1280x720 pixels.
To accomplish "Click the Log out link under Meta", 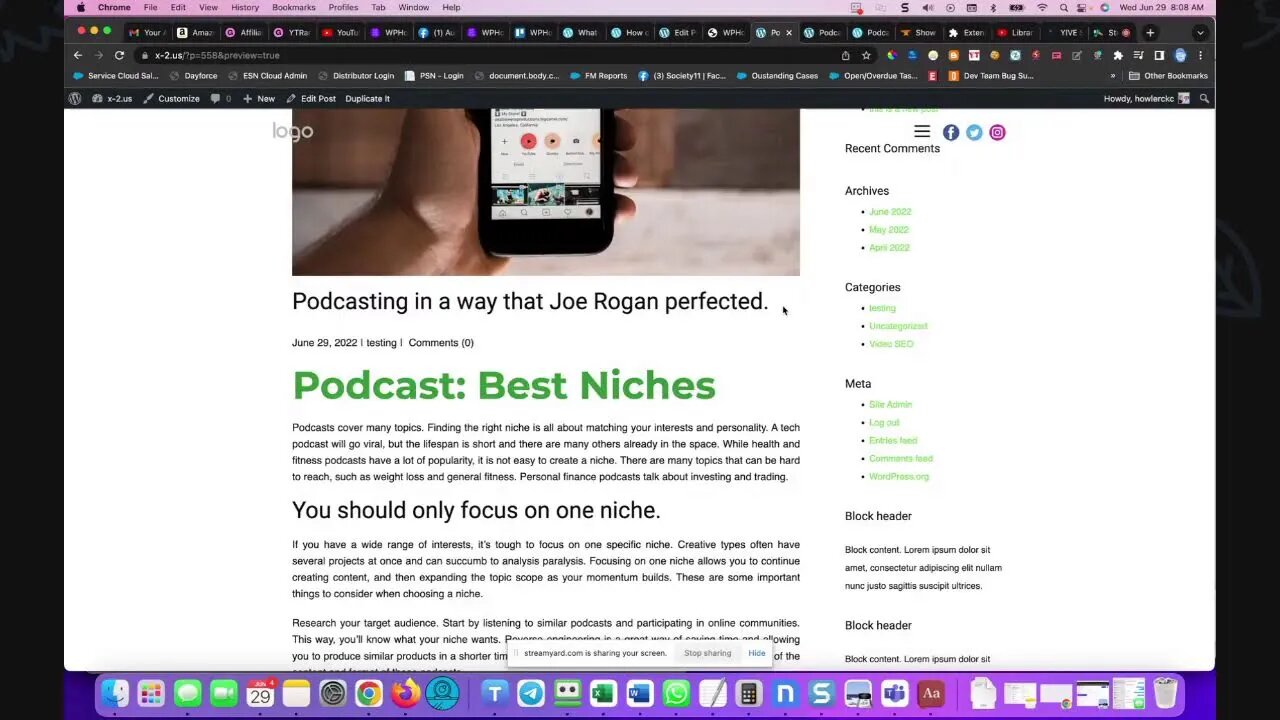I will (884, 423).
